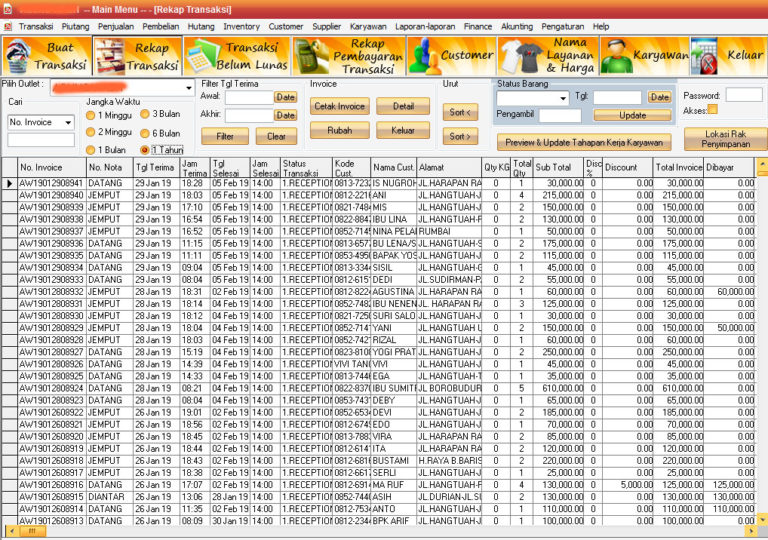This screenshot has width=768, height=540.
Task: Click the Sort > button
Action: pos(460,136)
